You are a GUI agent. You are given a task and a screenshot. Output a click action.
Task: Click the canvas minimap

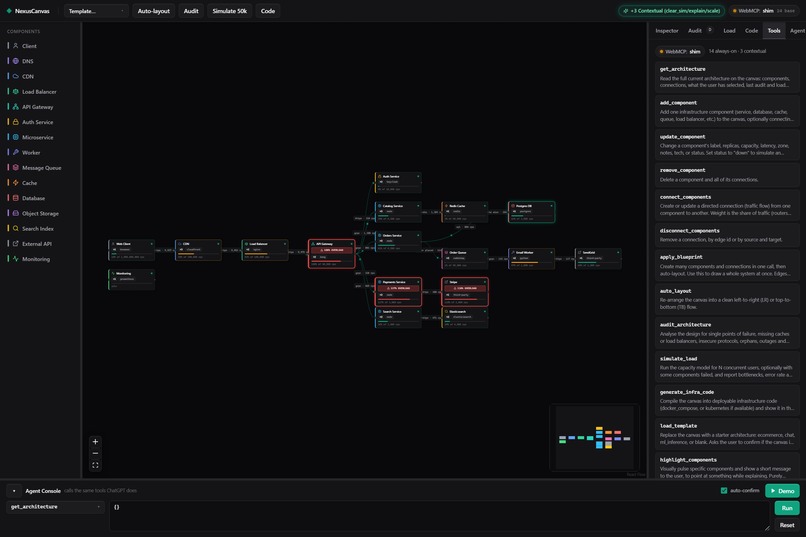(x=594, y=437)
